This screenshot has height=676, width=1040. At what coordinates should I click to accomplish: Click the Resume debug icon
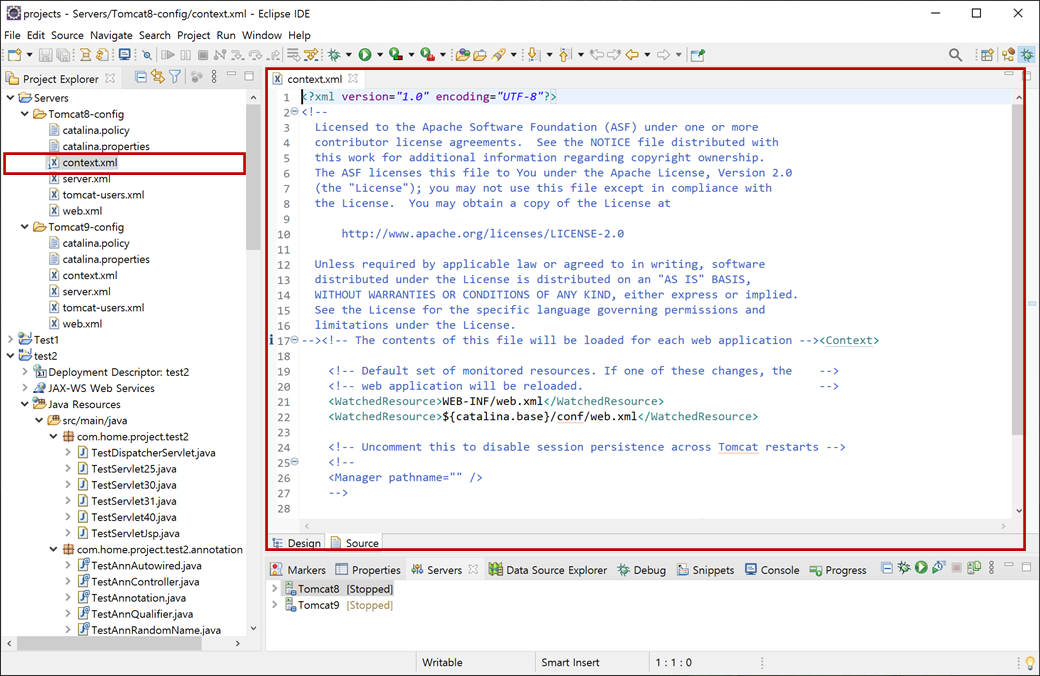tap(168, 55)
